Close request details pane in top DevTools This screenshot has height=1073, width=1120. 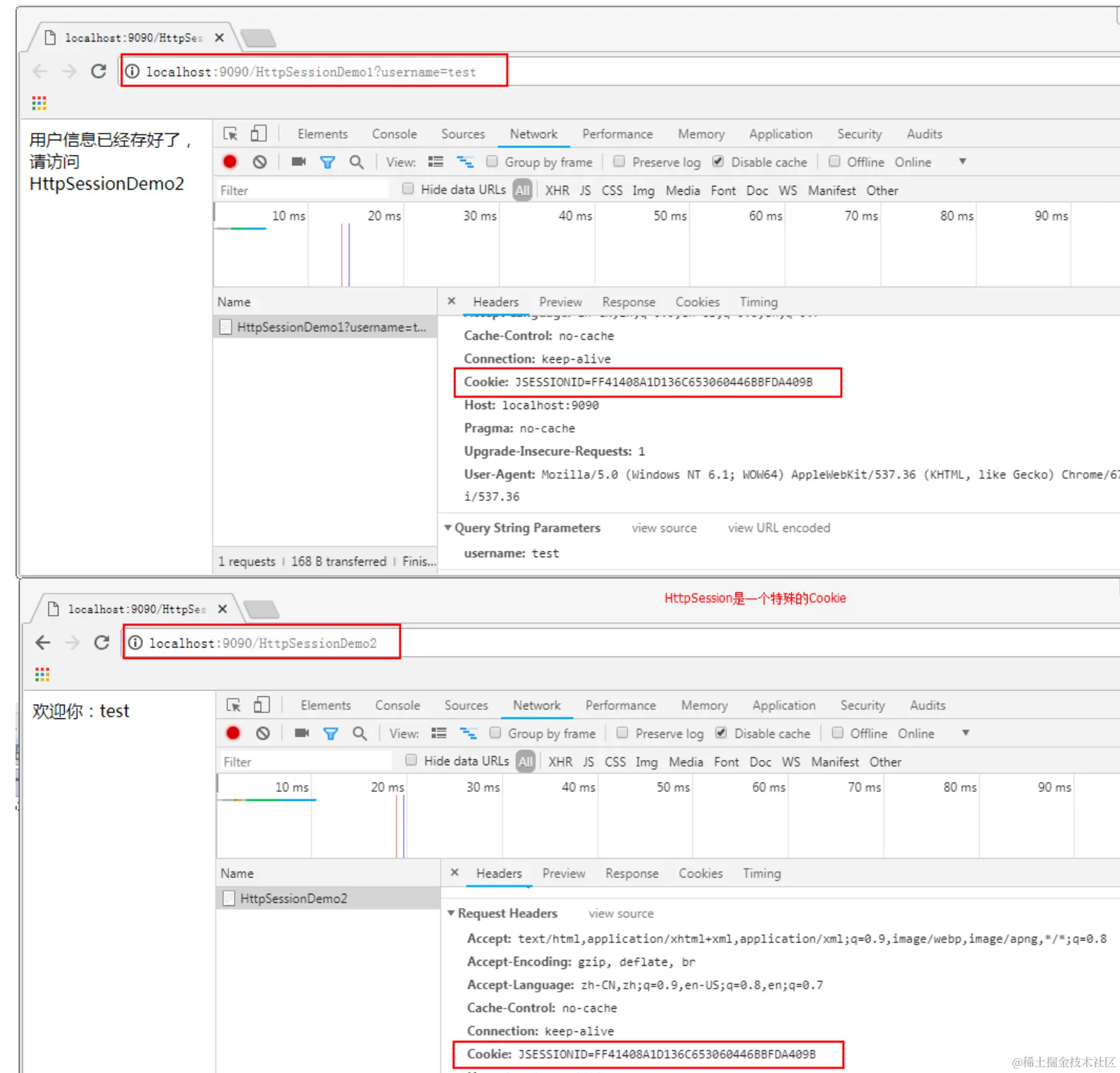[x=452, y=301]
